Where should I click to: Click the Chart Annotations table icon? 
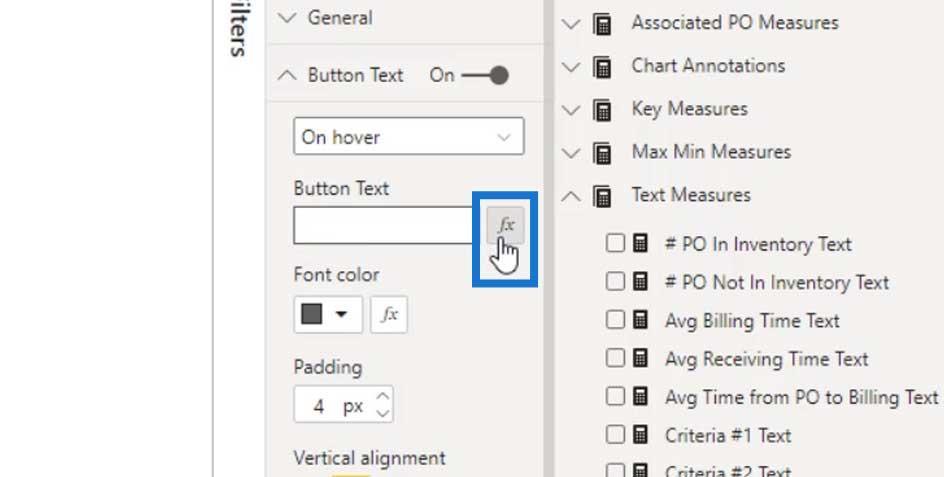coord(602,66)
